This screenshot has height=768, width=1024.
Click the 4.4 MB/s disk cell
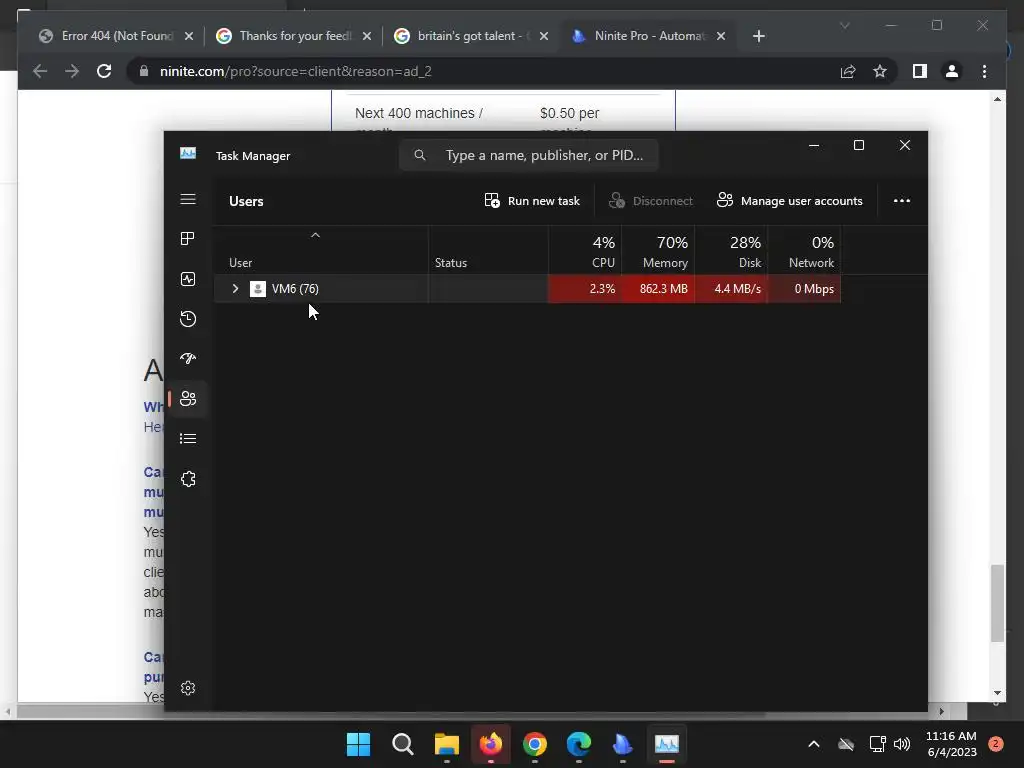tap(731, 289)
